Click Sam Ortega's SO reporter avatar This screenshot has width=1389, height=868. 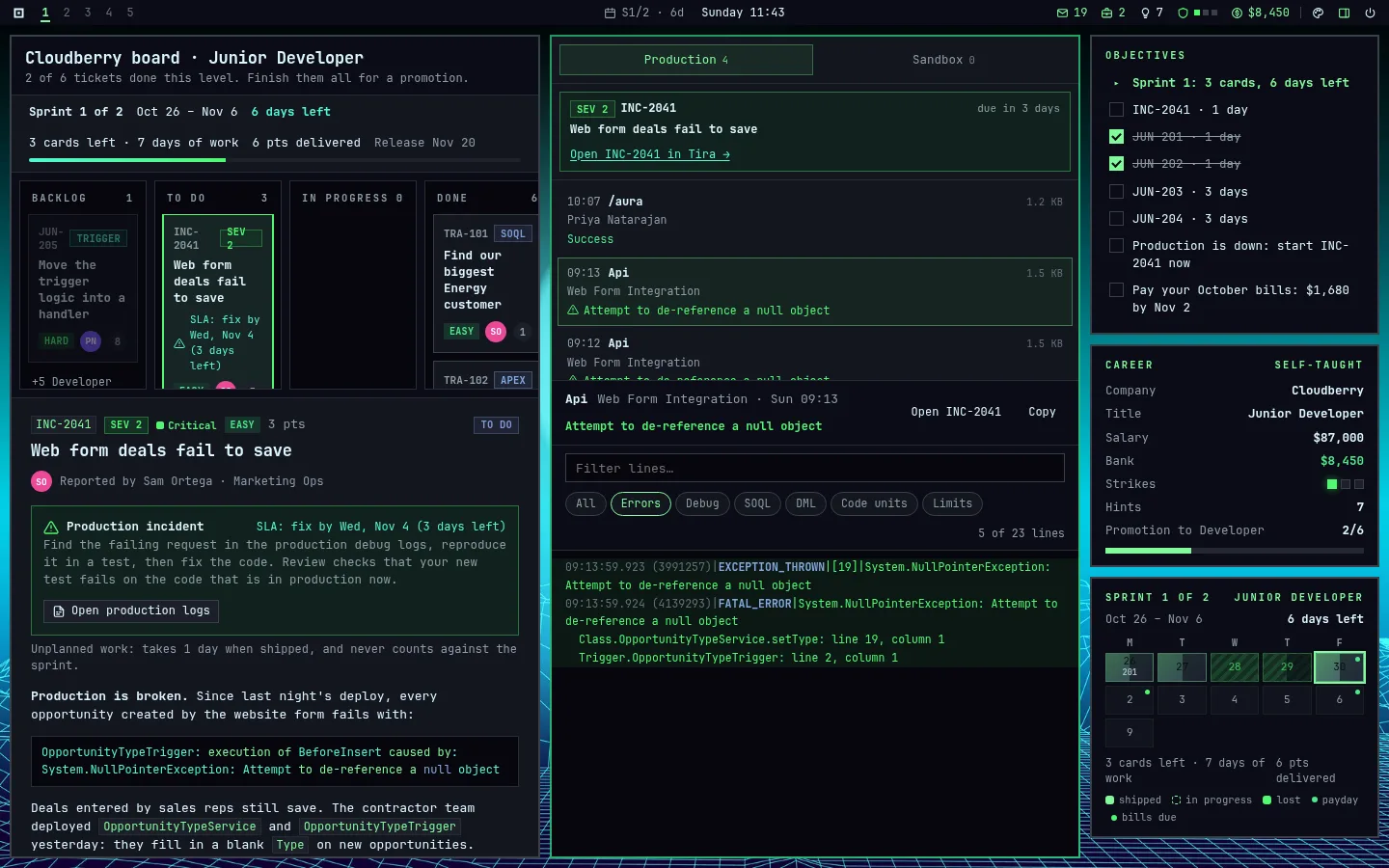tap(41, 481)
